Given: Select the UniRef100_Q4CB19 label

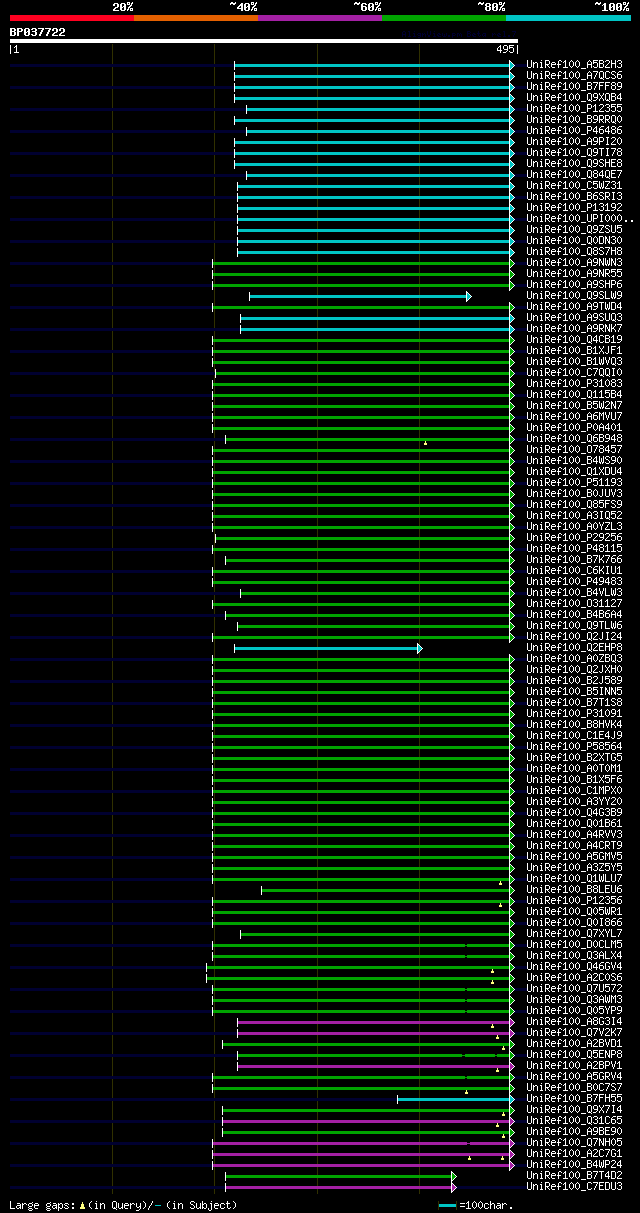Looking at the screenshot, I should pos(574,339).
